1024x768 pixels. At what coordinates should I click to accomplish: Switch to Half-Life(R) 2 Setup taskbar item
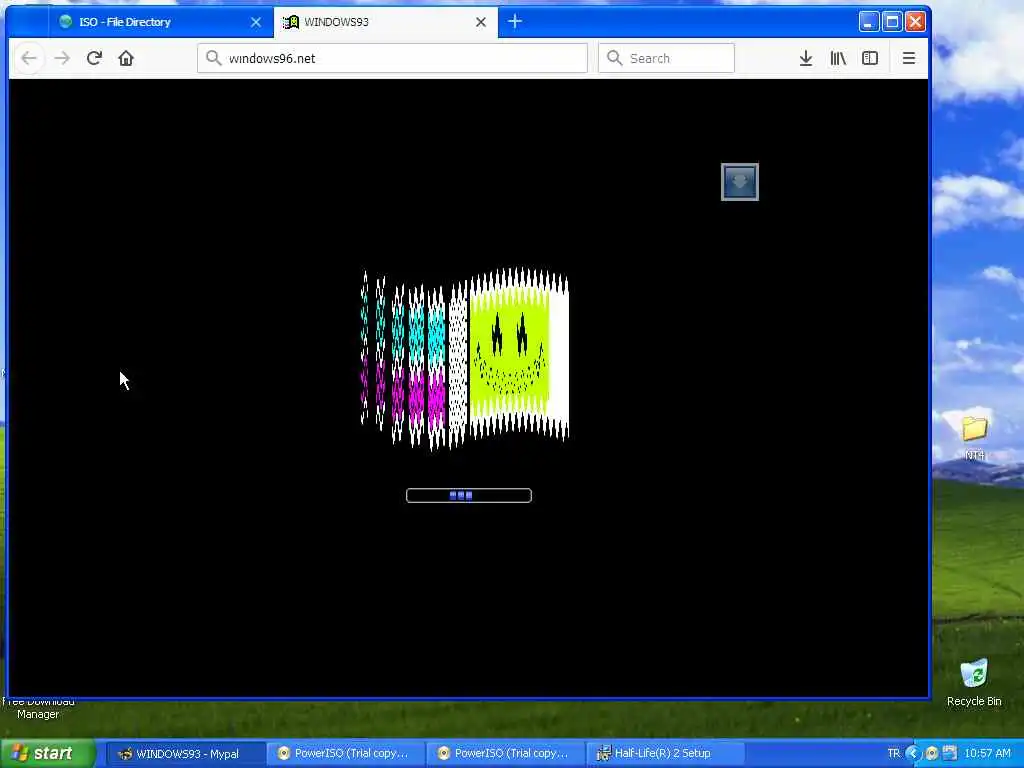pyautogui.click(x=666, y=754)
